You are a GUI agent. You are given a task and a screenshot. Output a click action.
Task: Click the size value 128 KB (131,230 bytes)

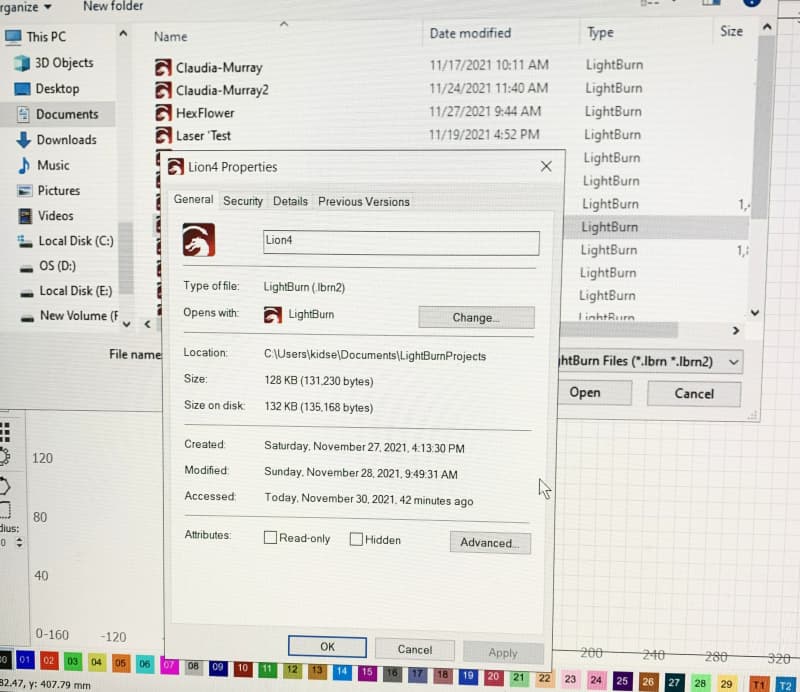[319, 381]
